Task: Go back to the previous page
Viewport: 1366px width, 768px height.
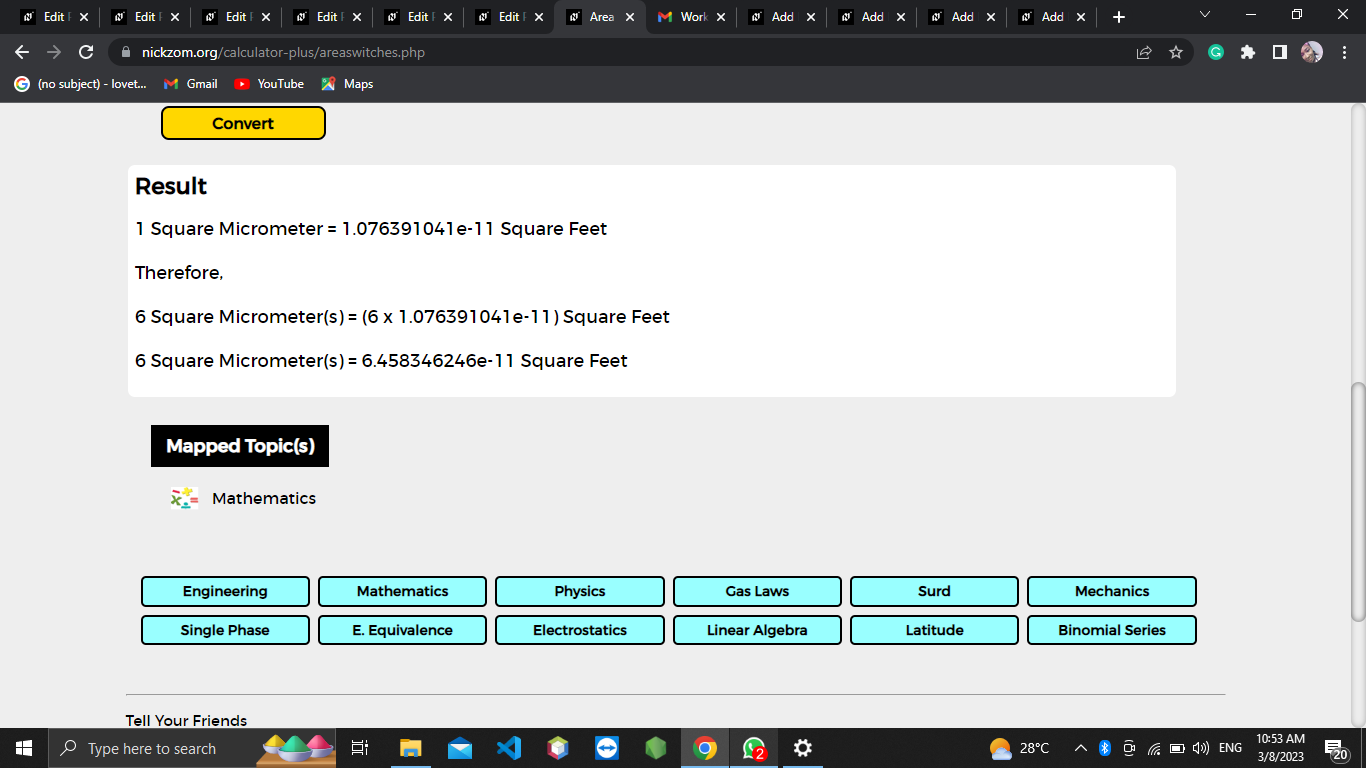Action: pyautogui.click(x=22, y=52)
